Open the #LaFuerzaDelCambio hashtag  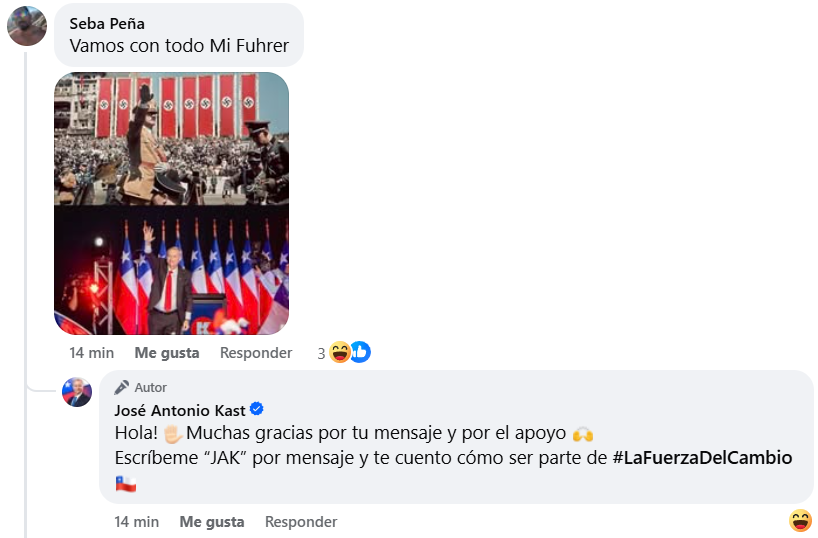click(x=702, y=458)
